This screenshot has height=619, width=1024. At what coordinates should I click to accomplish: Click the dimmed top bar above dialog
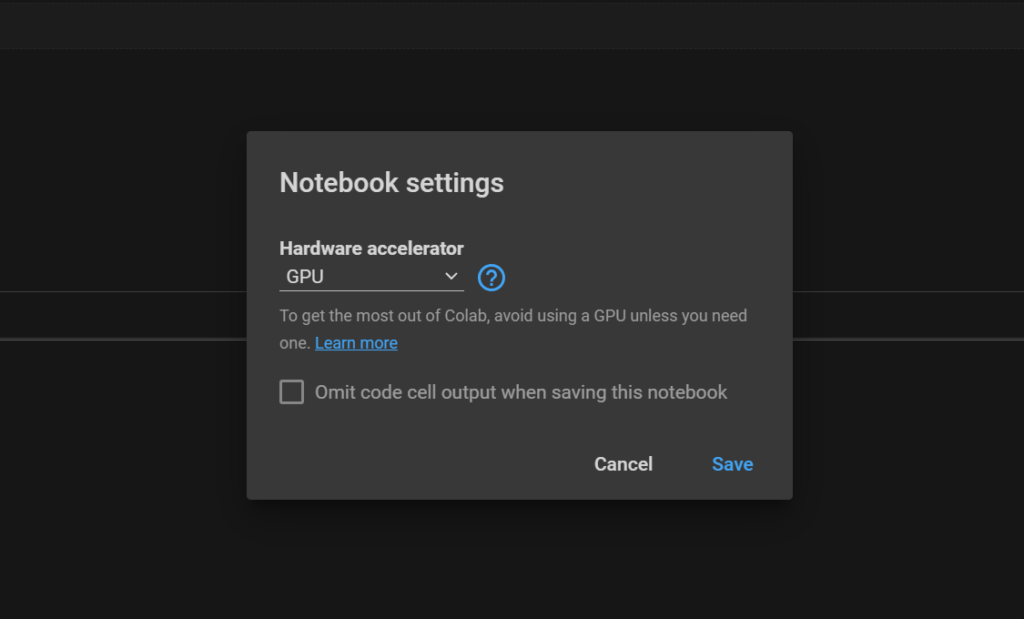[512, 25]
